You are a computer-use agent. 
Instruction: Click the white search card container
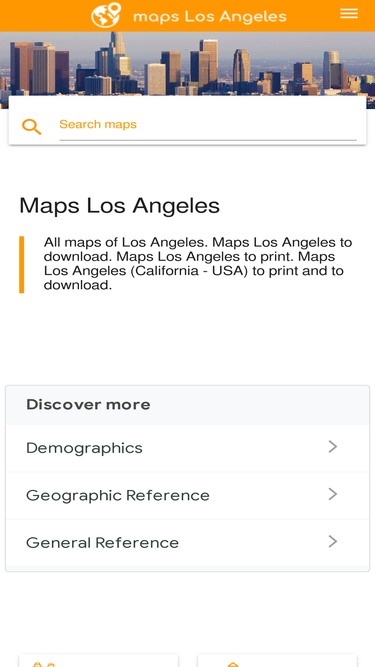[188, 120]
